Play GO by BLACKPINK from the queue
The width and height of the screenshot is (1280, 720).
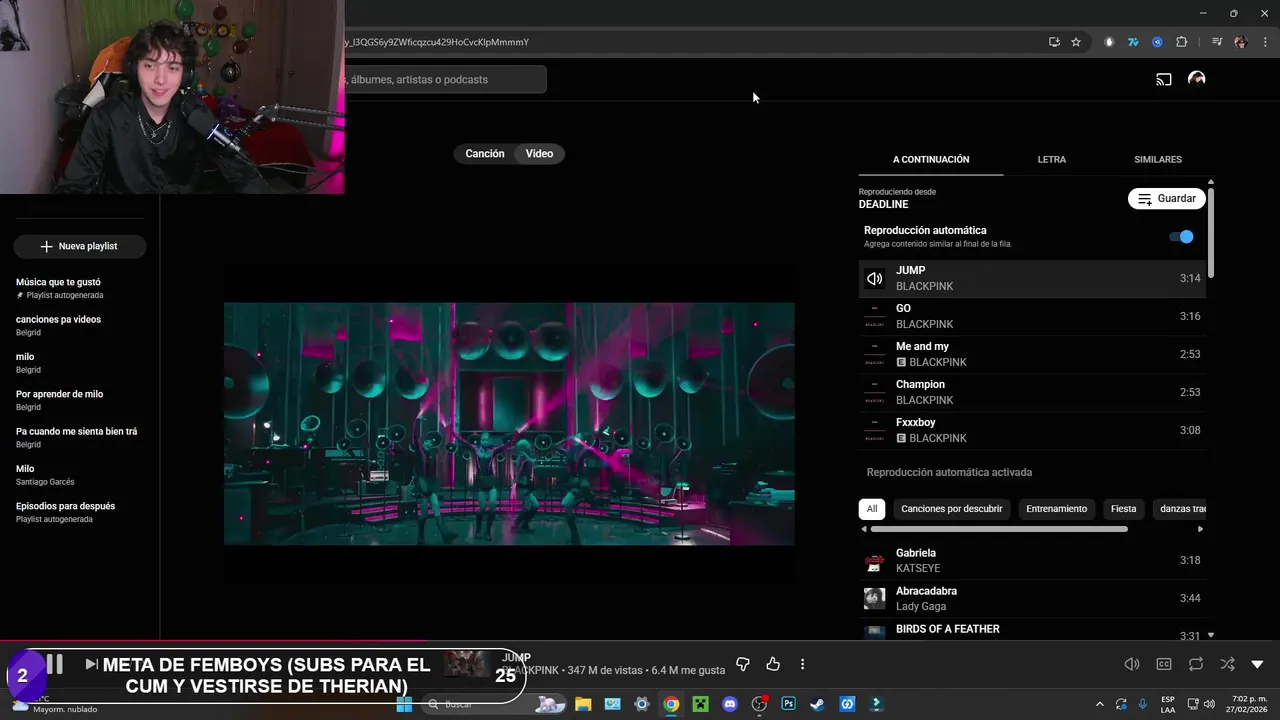click(x=1032, y=316)
